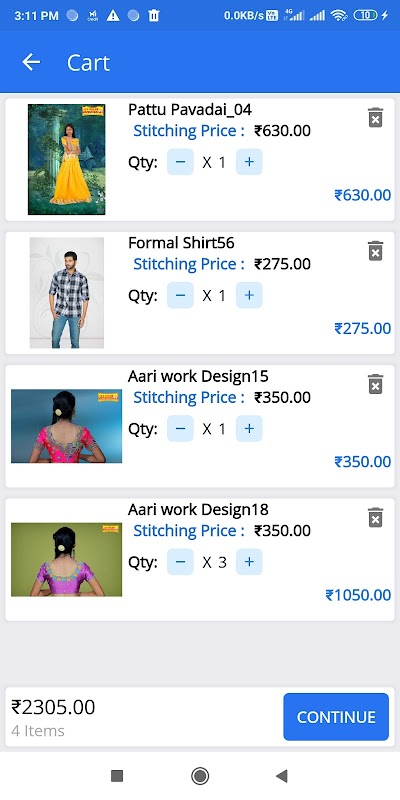Tap the Android home navigation button

[200, 776]
